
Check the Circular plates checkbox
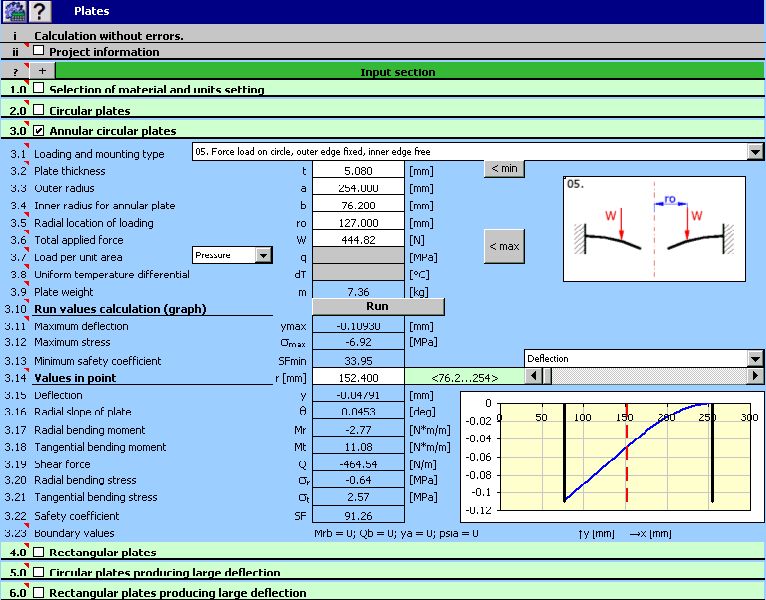click(39, 110)
